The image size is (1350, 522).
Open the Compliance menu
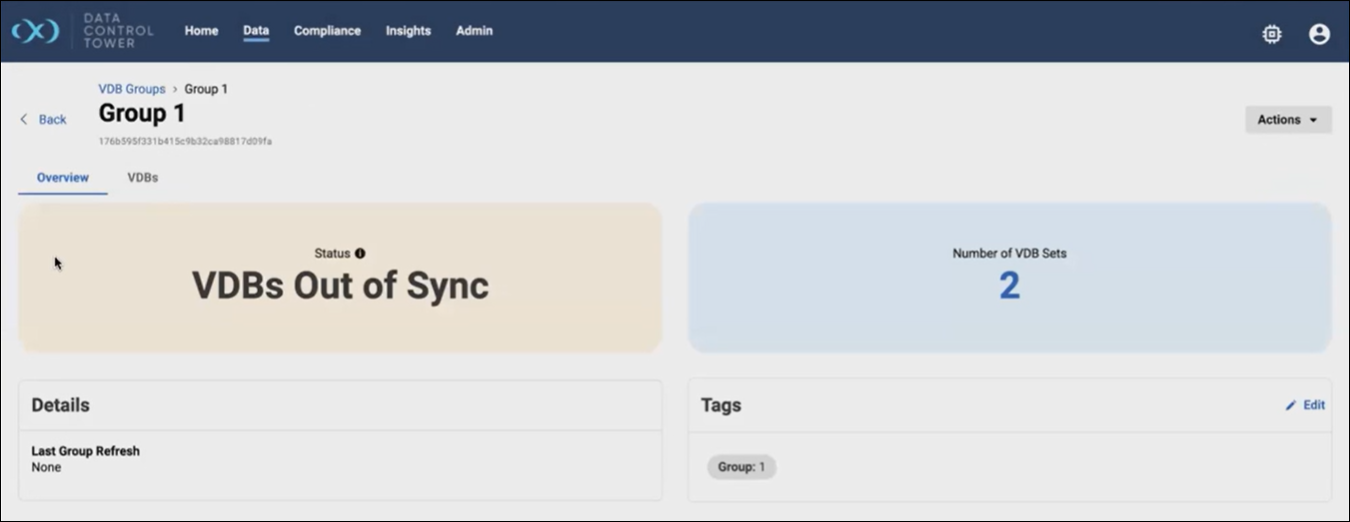tap(327, 31)
